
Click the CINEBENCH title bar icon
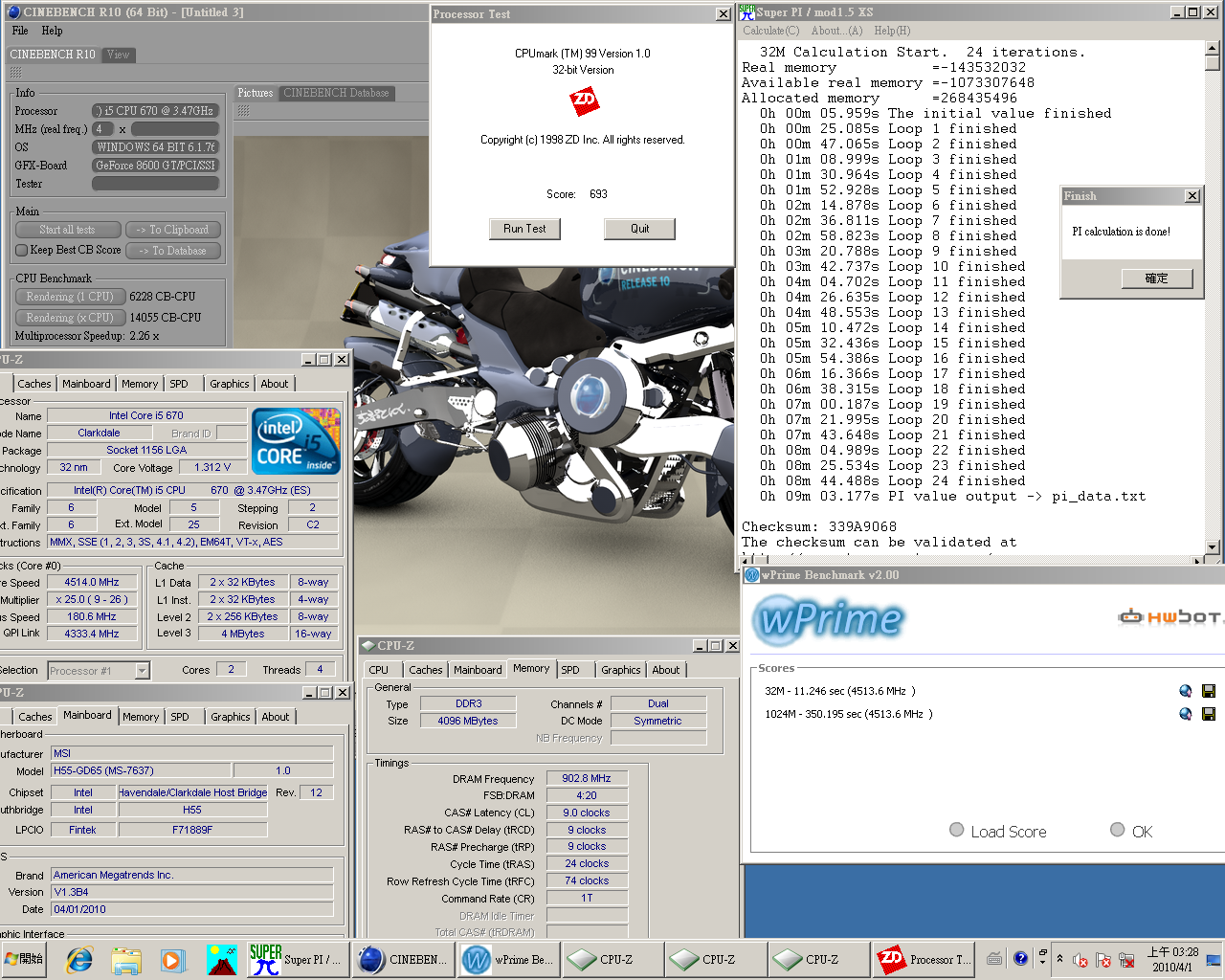[x=13, y=11]
